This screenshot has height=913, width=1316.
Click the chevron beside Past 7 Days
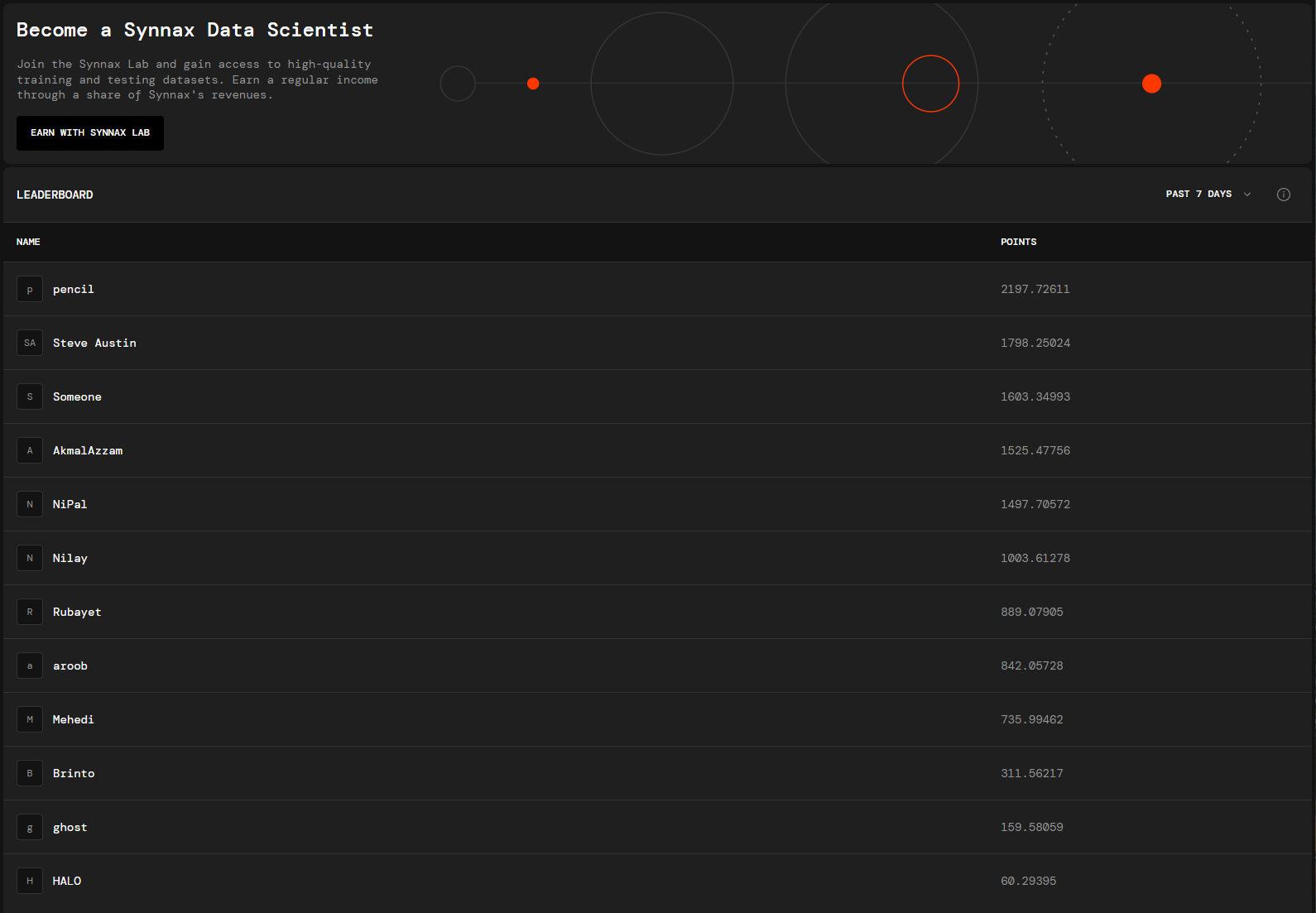coord(1247,195)
